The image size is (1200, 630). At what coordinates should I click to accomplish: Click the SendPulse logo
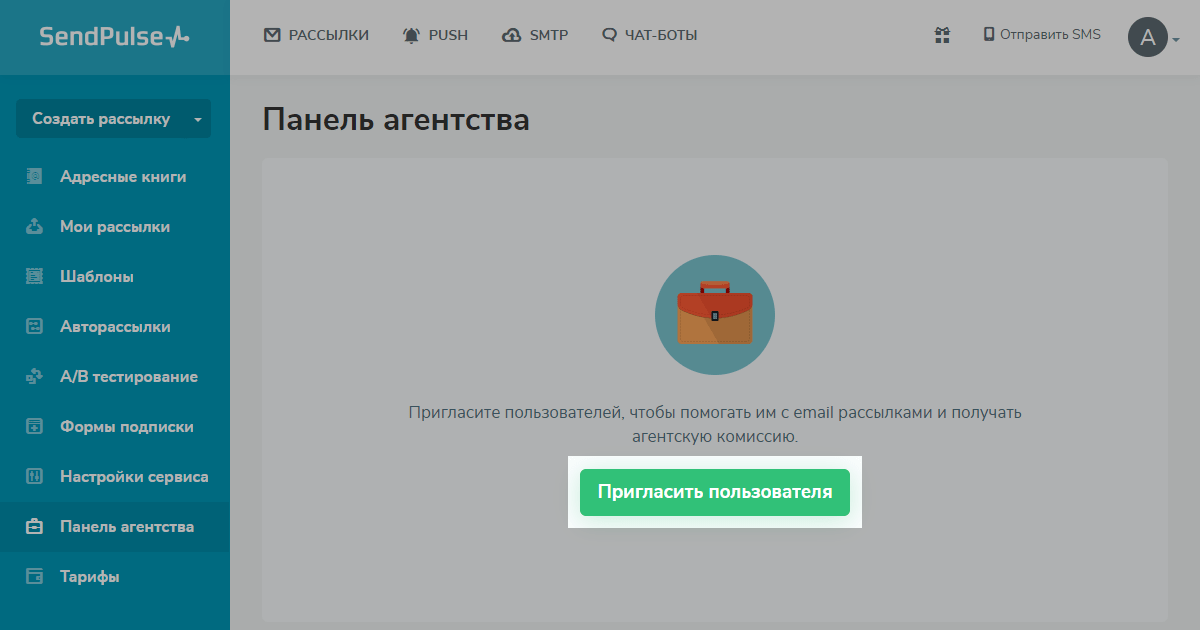114,37
